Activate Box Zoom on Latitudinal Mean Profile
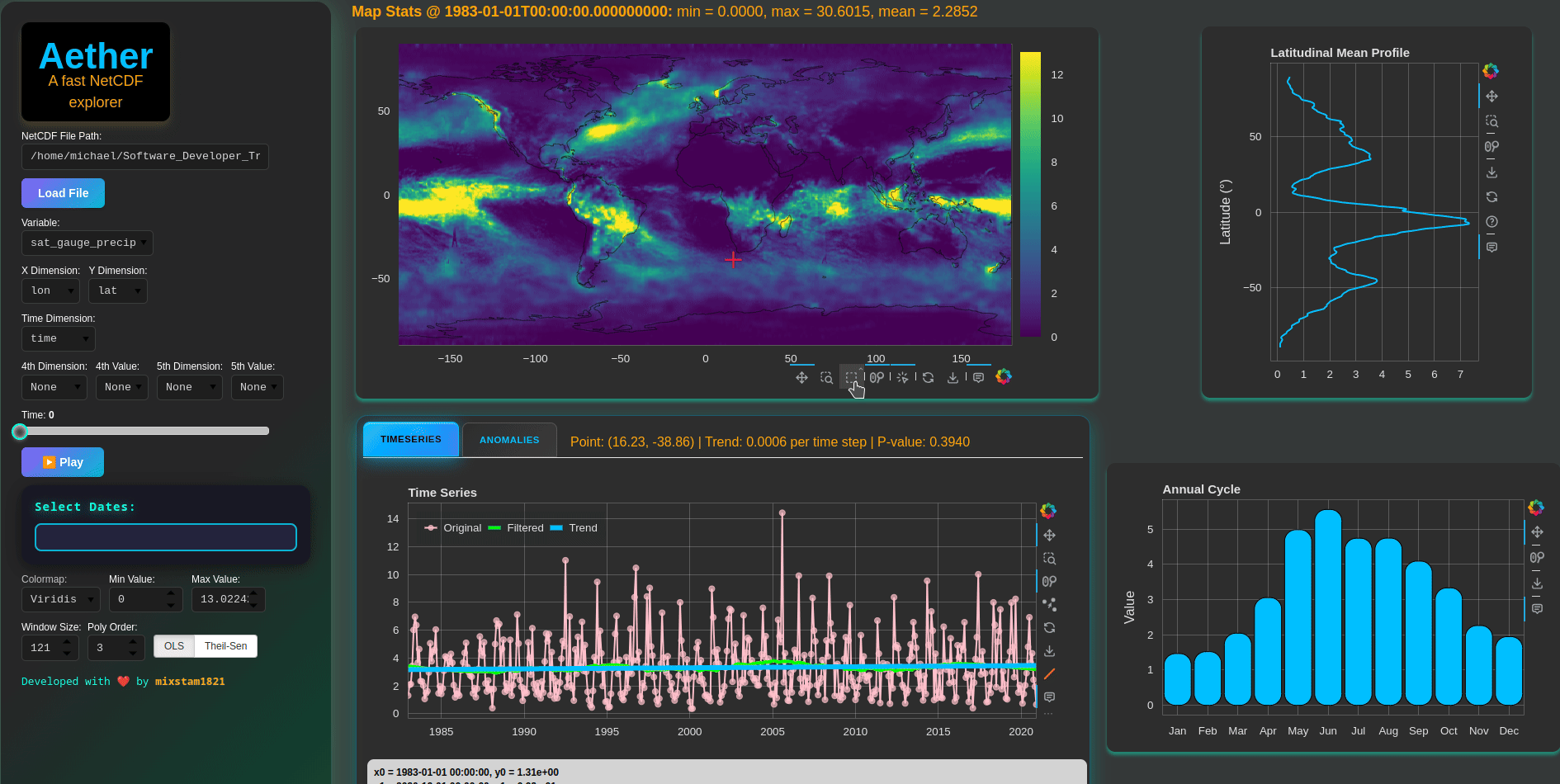Viewport: 1560px width, 784px height. 1491,121
